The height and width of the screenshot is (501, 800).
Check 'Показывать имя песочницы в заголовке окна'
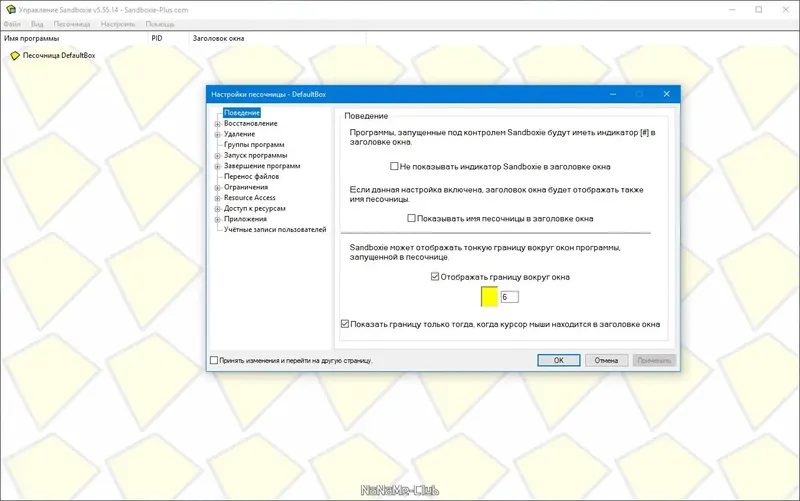pyautogui.click(x=411, y=218)
